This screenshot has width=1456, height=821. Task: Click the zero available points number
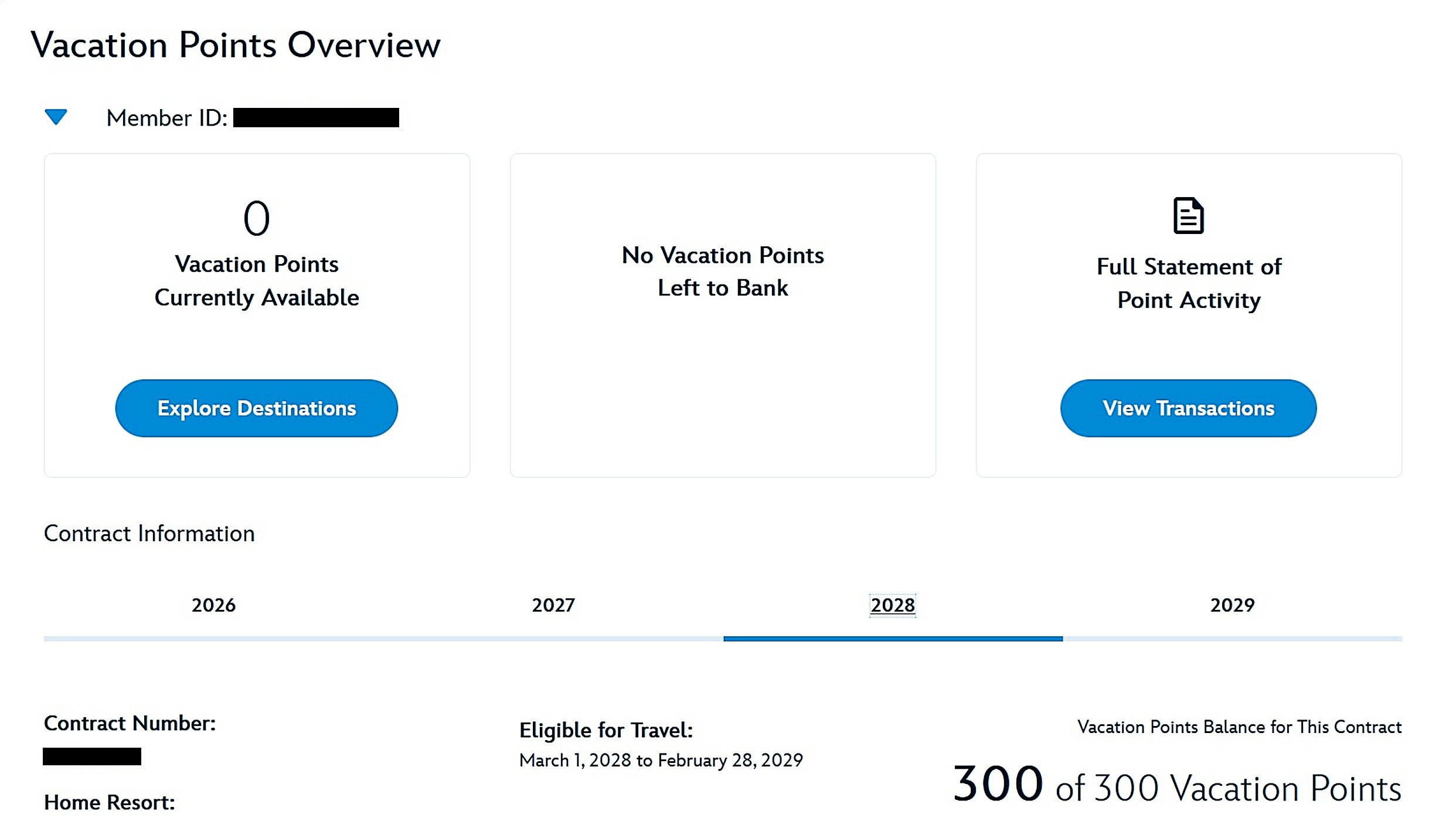coord(257,218)
